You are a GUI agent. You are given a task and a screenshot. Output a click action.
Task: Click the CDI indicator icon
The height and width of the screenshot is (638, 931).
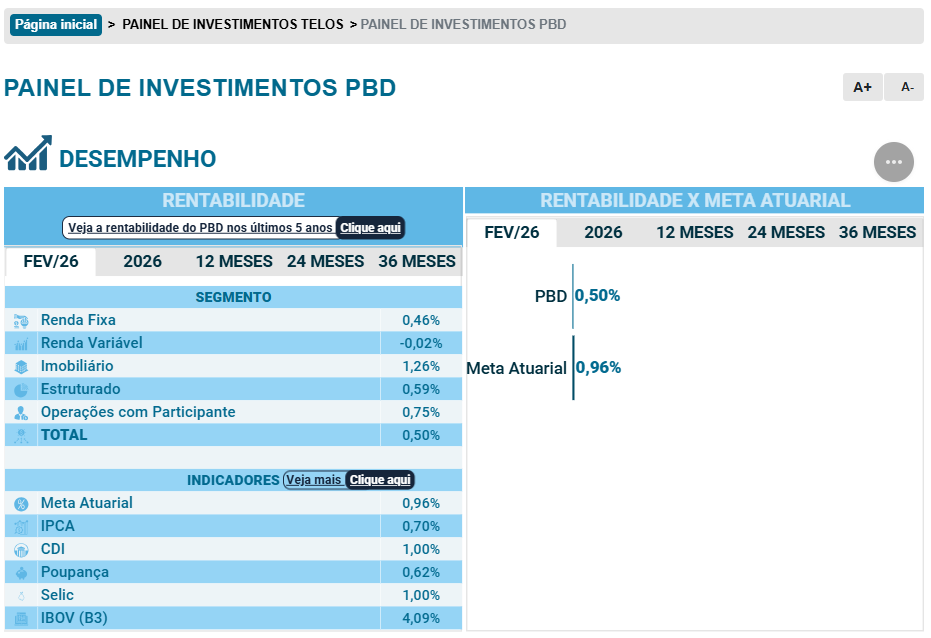21,550
